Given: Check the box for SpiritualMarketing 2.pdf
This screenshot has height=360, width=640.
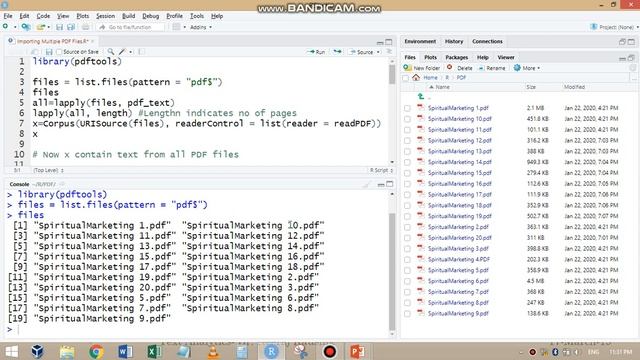Looking at the screenshot, I should click(407, 227).
